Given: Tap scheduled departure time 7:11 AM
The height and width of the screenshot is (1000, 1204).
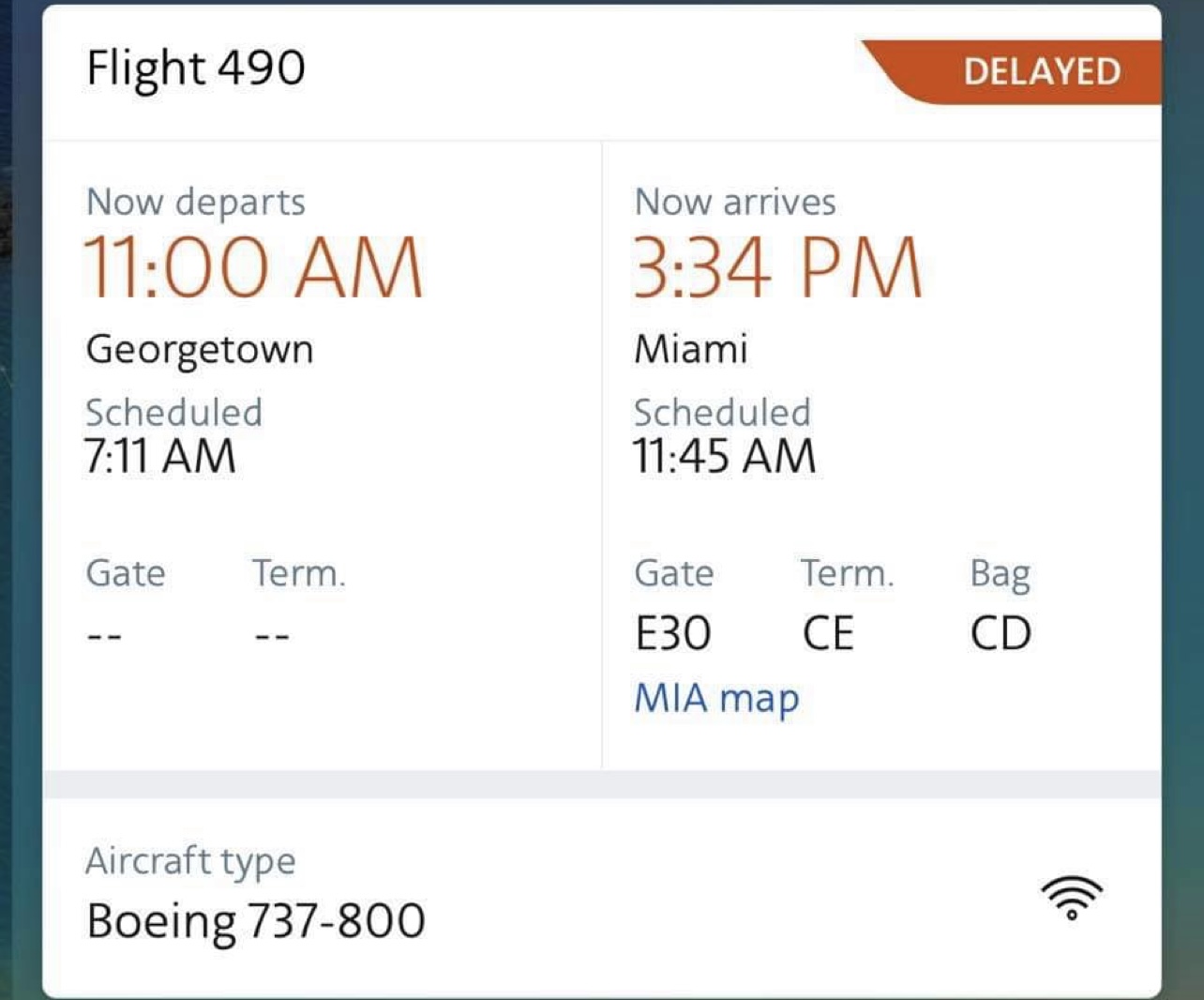Looking at the screenshot, I should [160, 457].
